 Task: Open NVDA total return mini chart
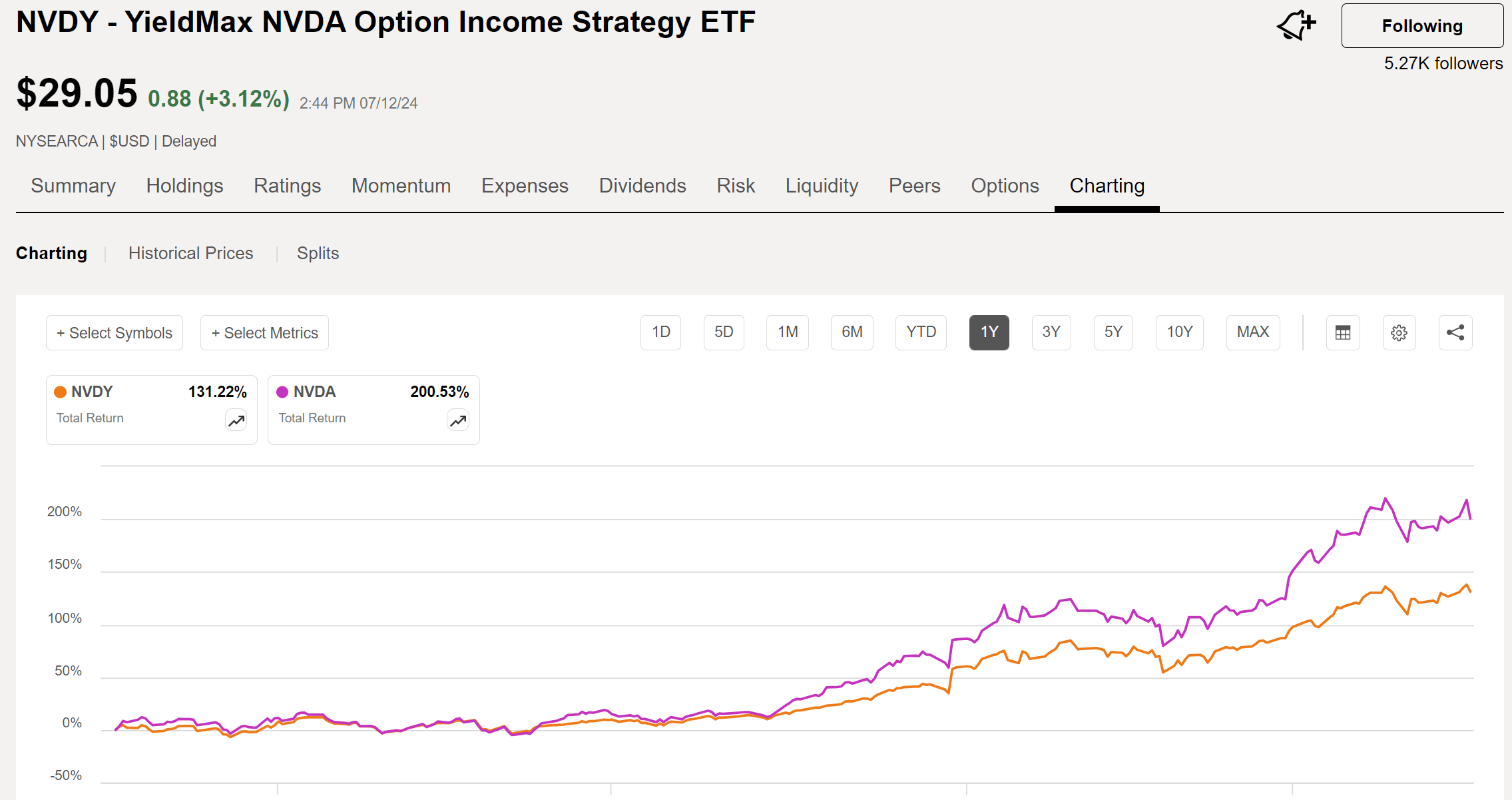click(x=457, y=420)
